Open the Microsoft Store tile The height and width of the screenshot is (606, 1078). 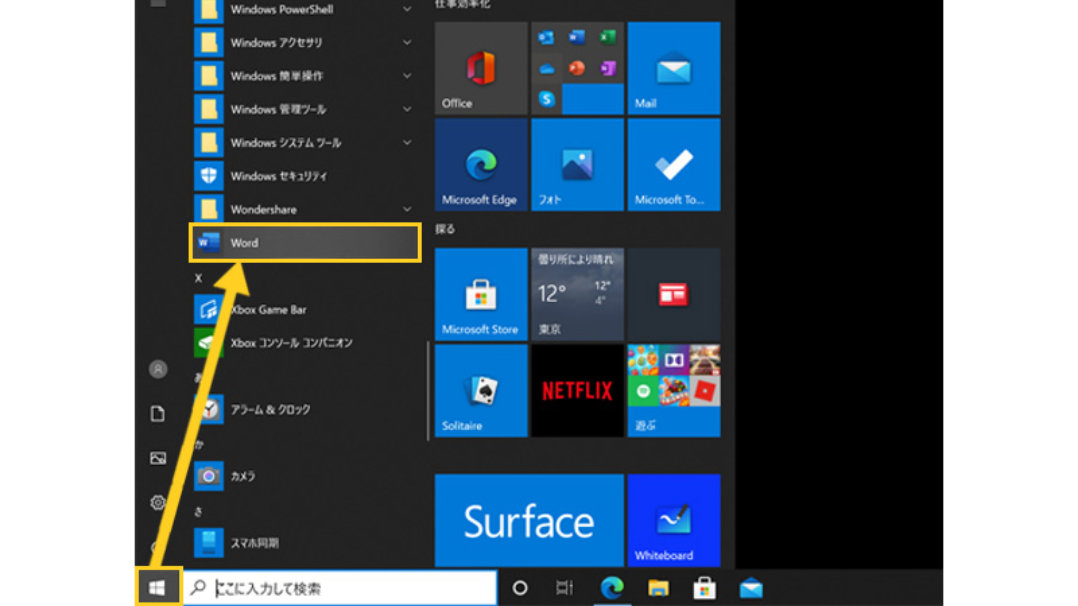[x=481, y=294]
